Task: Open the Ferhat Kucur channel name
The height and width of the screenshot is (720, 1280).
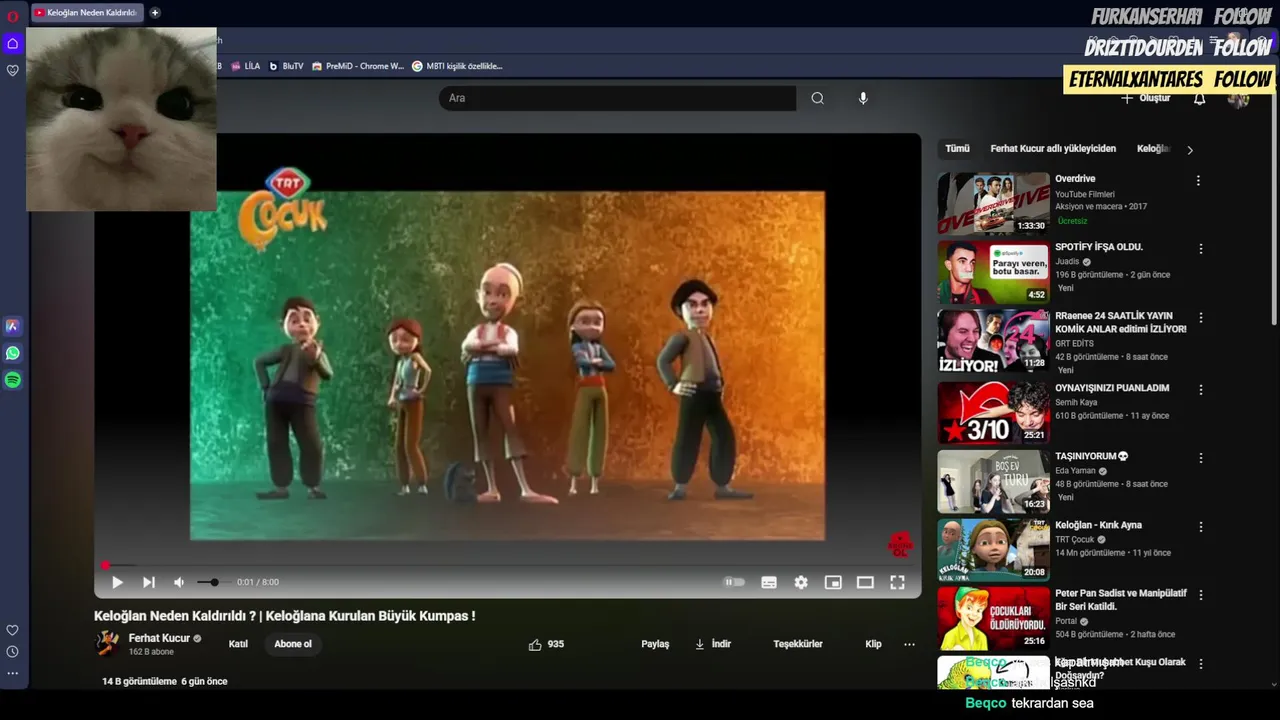Action: [159, 638]
